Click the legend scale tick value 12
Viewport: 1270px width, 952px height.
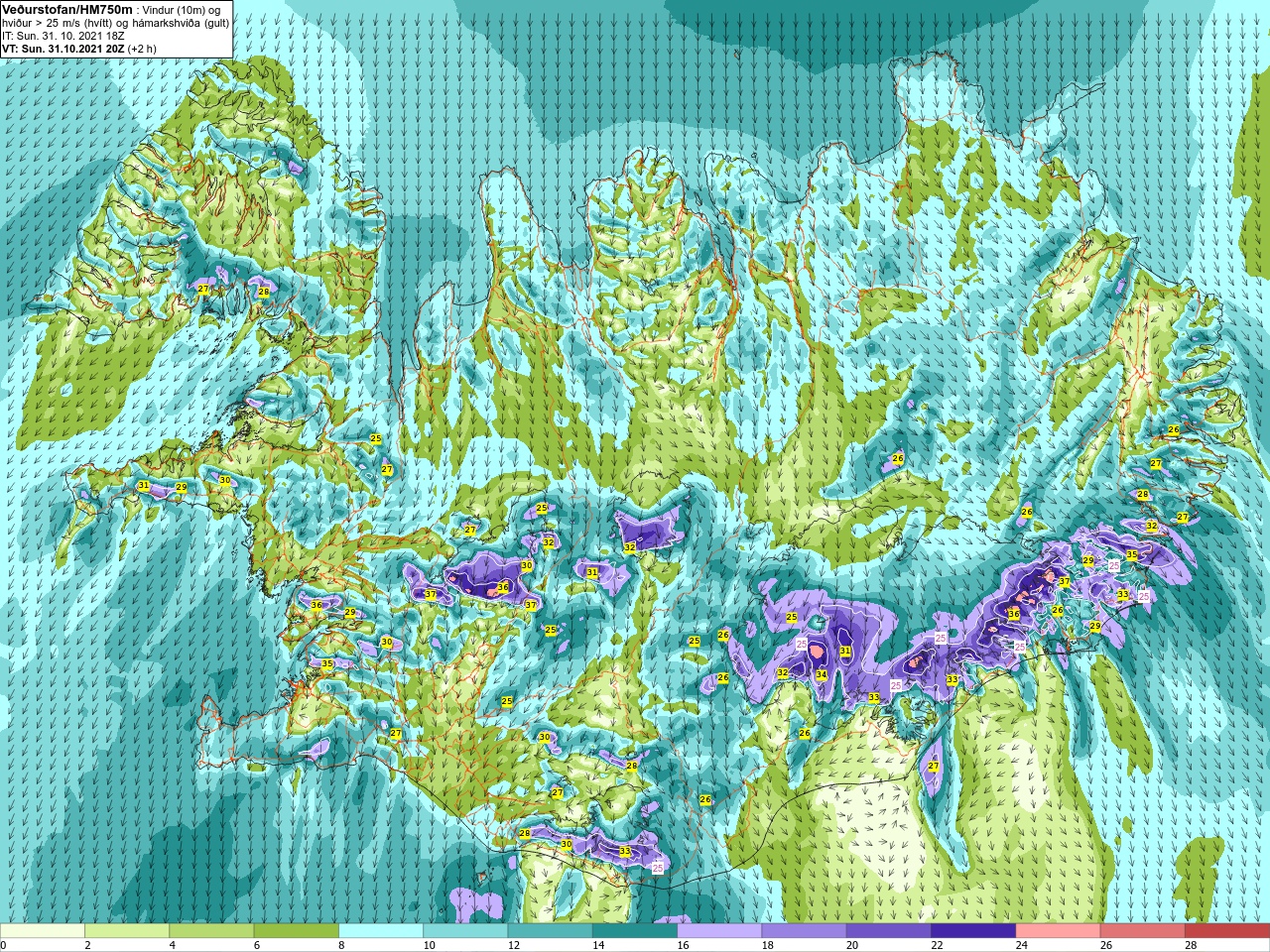[x=513, y=946]
